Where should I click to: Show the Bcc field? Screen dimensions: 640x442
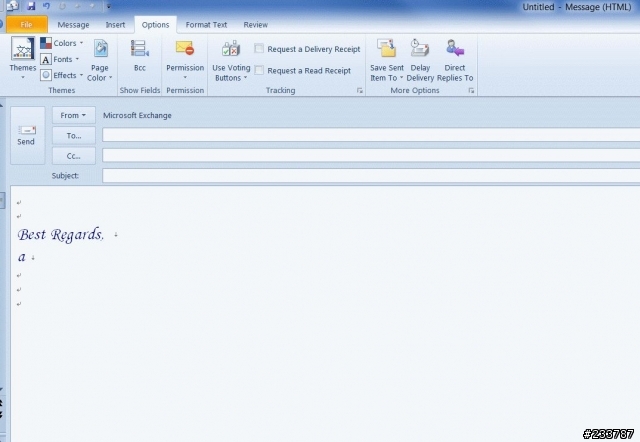coord(140,48)
